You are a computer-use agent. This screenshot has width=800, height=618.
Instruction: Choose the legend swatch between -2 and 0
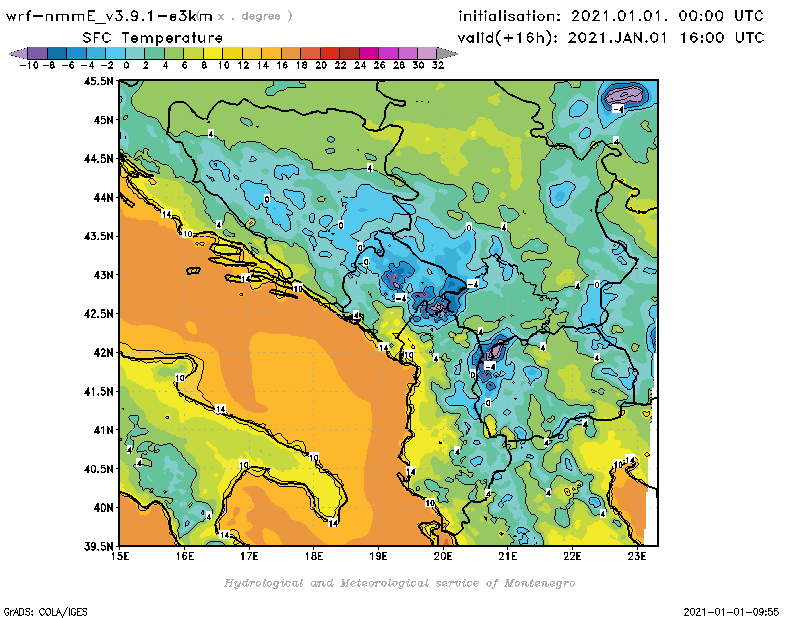coord(116,53)
